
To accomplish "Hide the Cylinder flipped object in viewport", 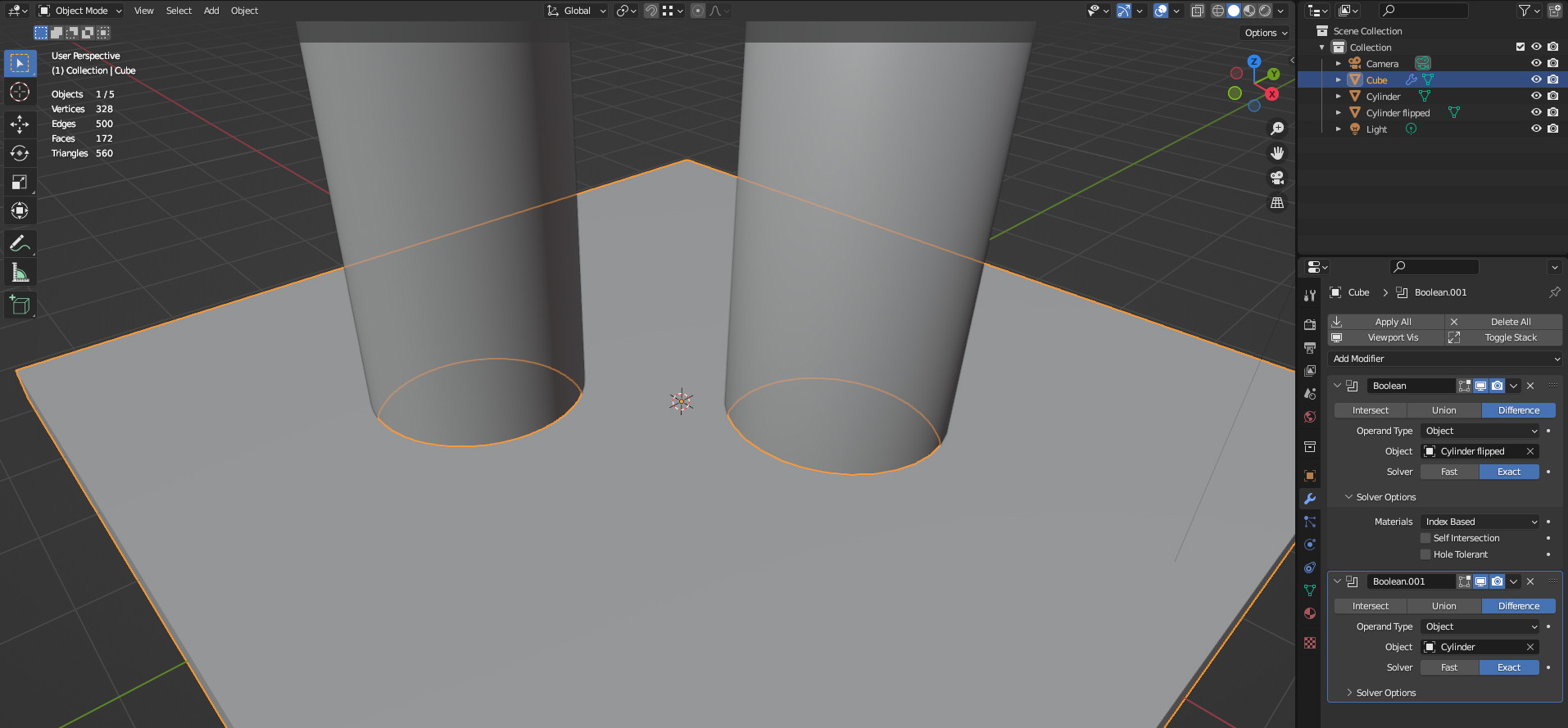I will (1536, 112).
